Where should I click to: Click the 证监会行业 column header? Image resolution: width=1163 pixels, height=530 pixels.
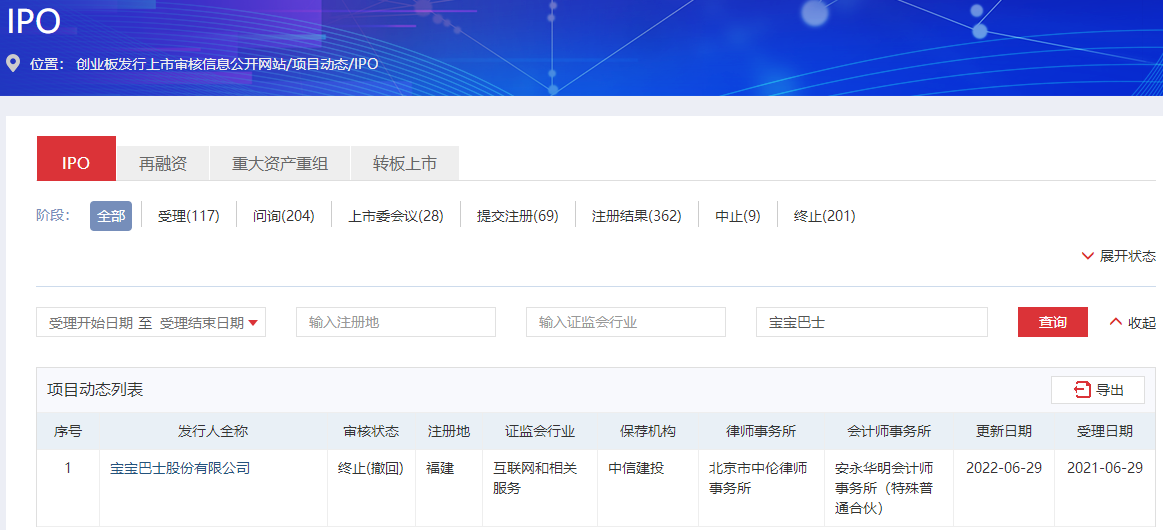coord(540,431)
